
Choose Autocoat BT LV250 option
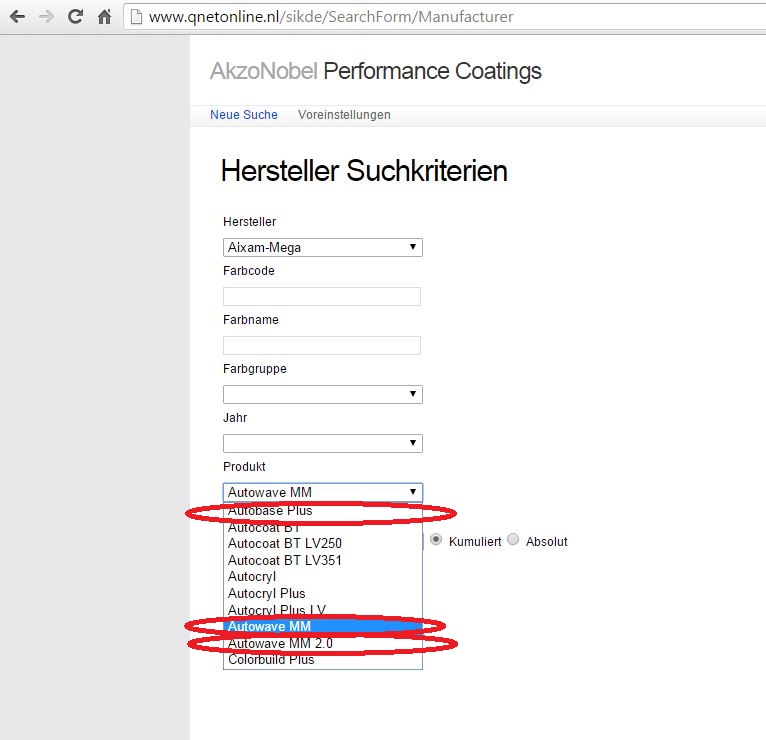pyautogui.click(x=323, y=543)
